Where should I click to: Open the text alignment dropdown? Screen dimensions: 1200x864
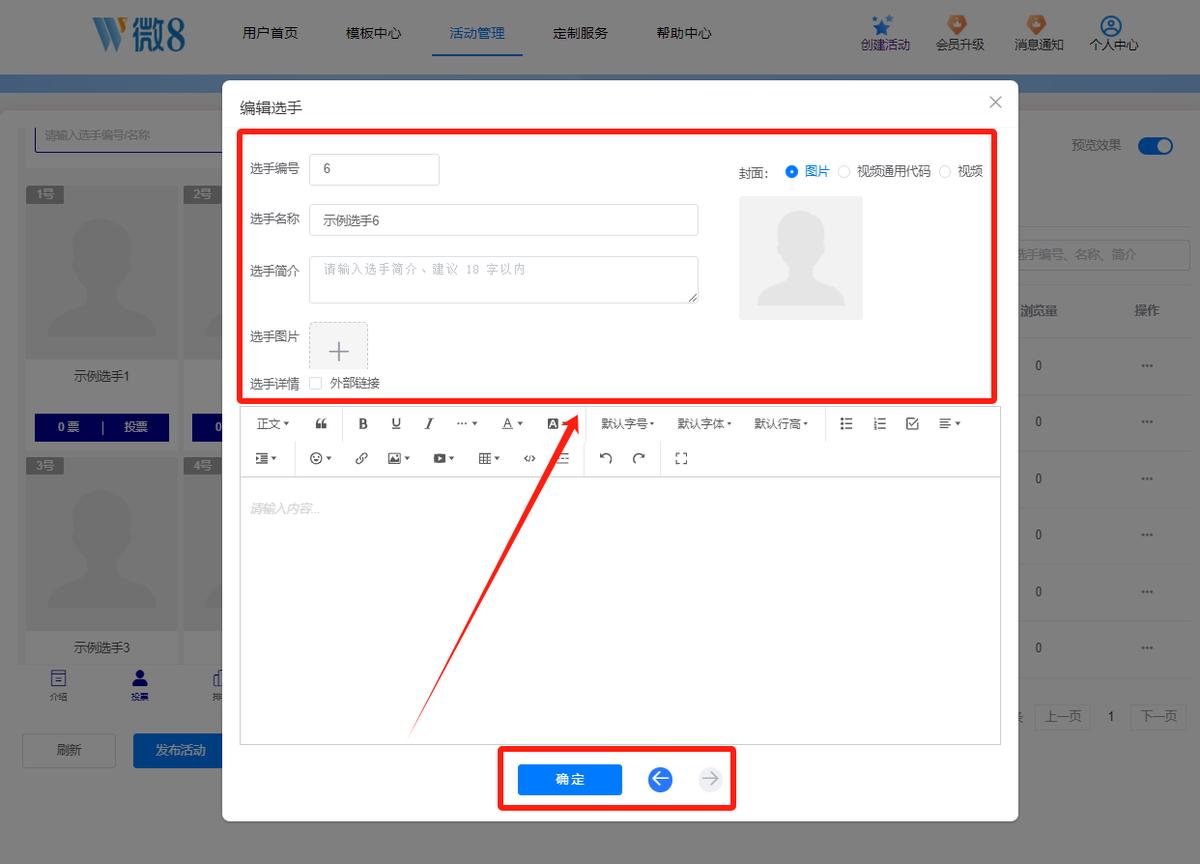pyautogui.click(x=949, y=424)
